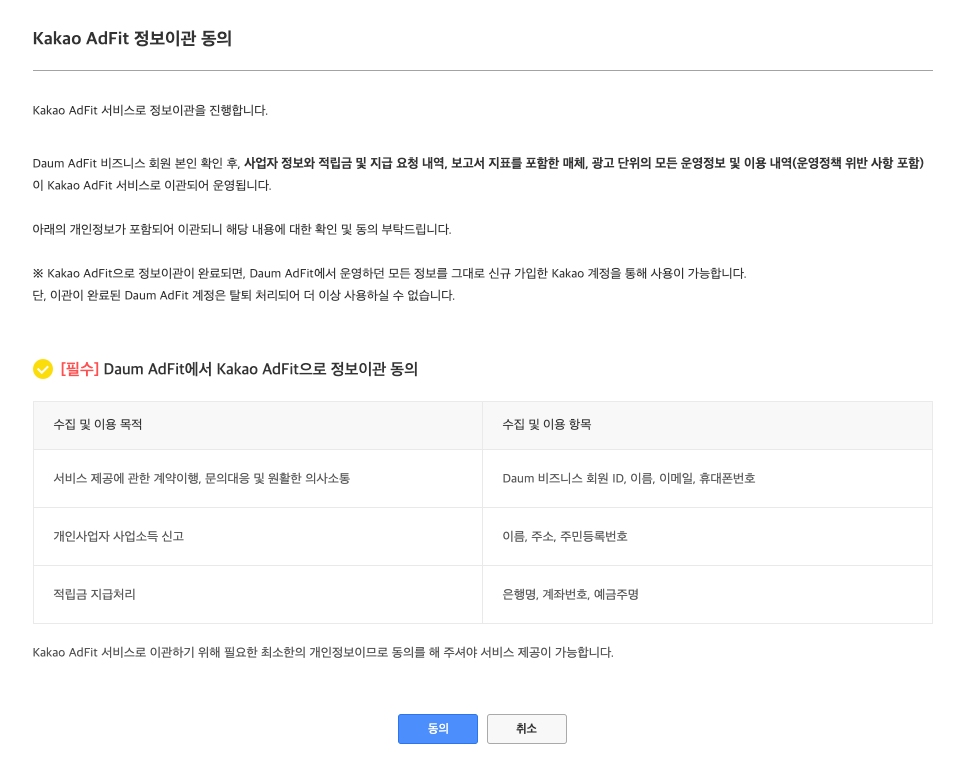The width and height of the screenshot is (969, 781).
Task: Click line '단, 이관이 완료된 Daum AdFit 계정은'
Action: pyautogui.click(x=243, y=295)
